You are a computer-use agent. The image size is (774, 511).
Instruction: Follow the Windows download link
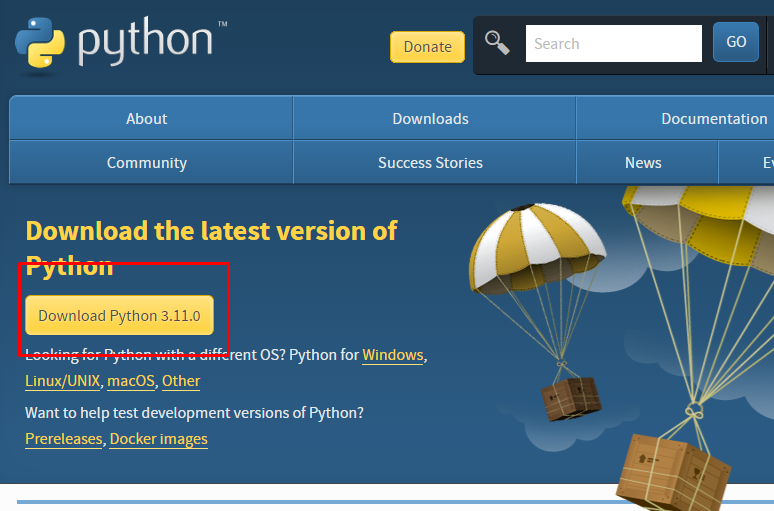[x=393, y=355]
